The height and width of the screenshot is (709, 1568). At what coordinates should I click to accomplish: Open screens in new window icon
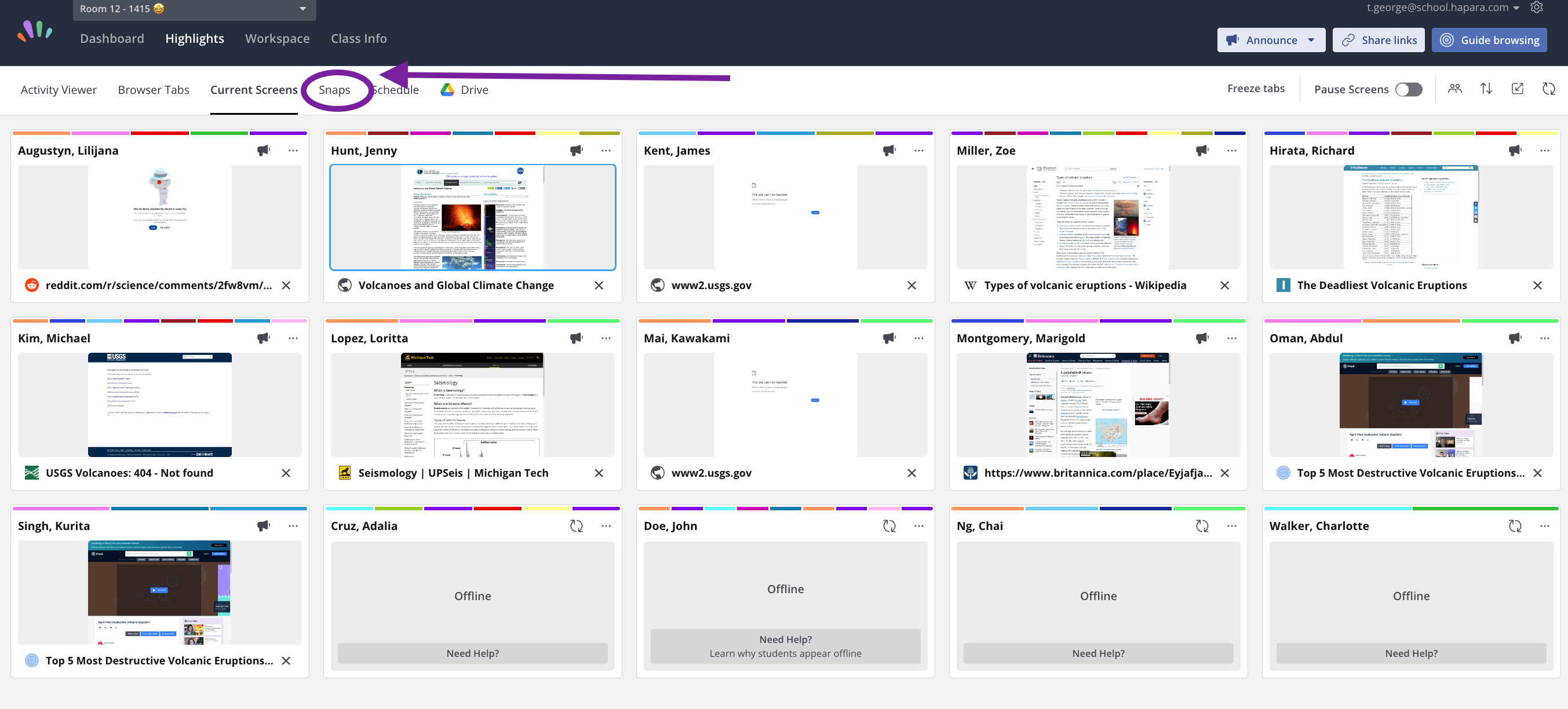coord(1518,89)
